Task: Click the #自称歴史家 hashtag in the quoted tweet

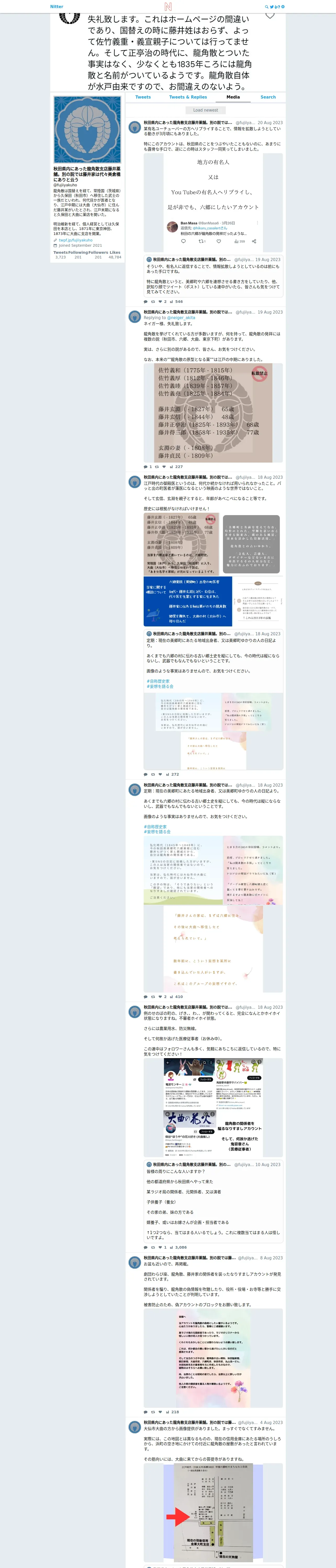Action: [158, 681]
